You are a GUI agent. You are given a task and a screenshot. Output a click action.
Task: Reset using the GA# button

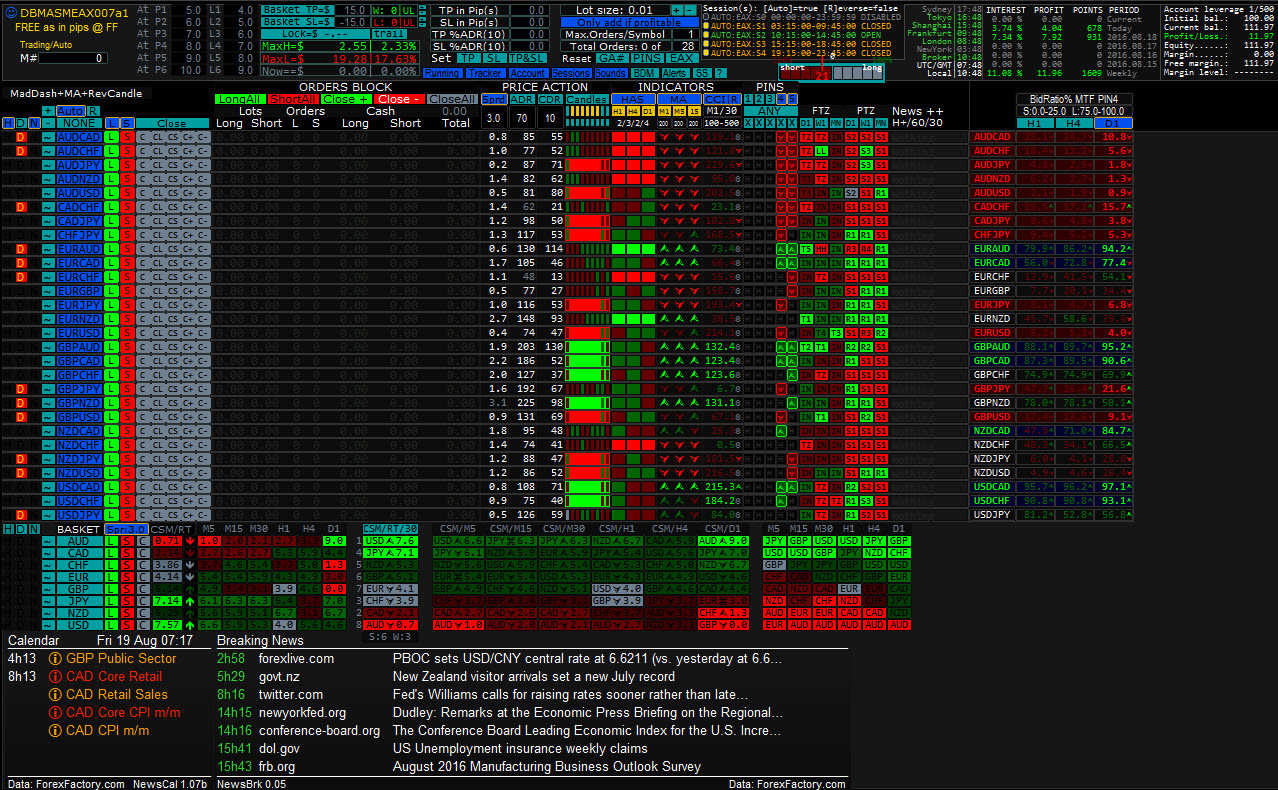[x=612, y=59]
